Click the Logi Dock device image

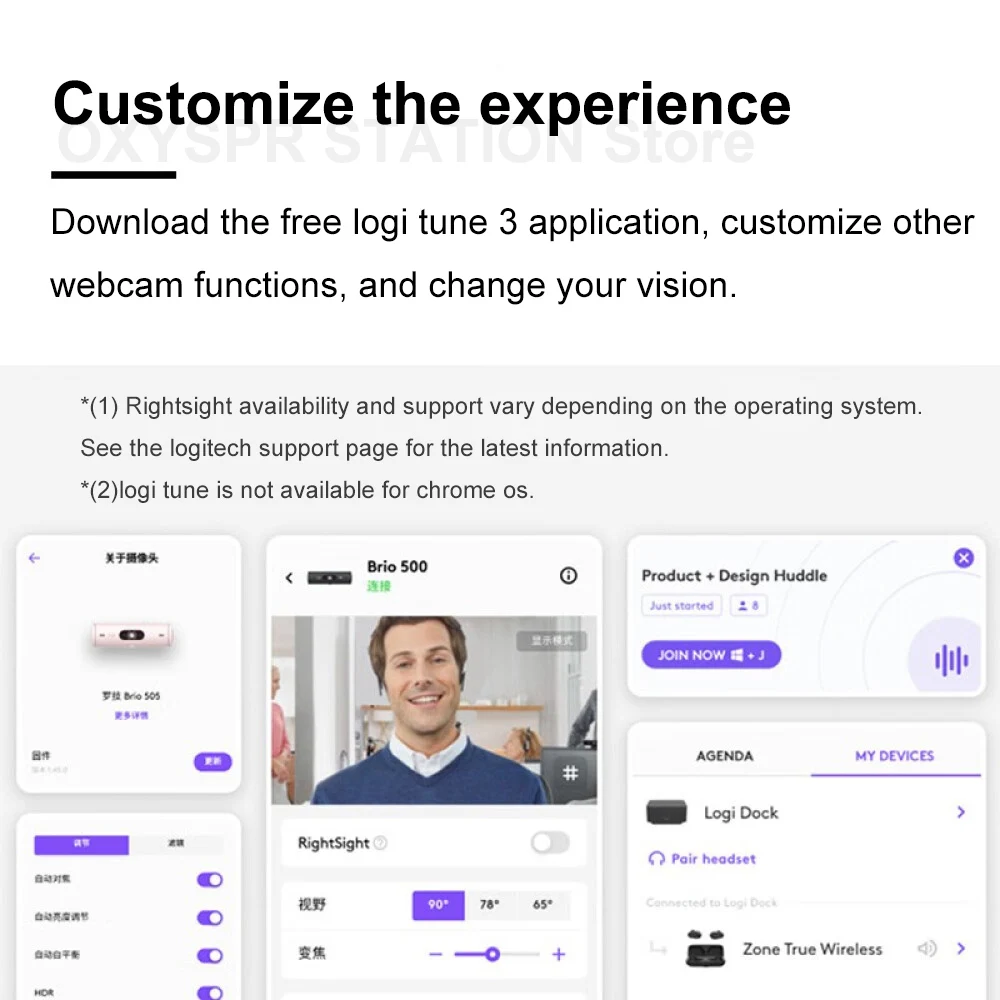pyautogui.click(x=666, y=812)
